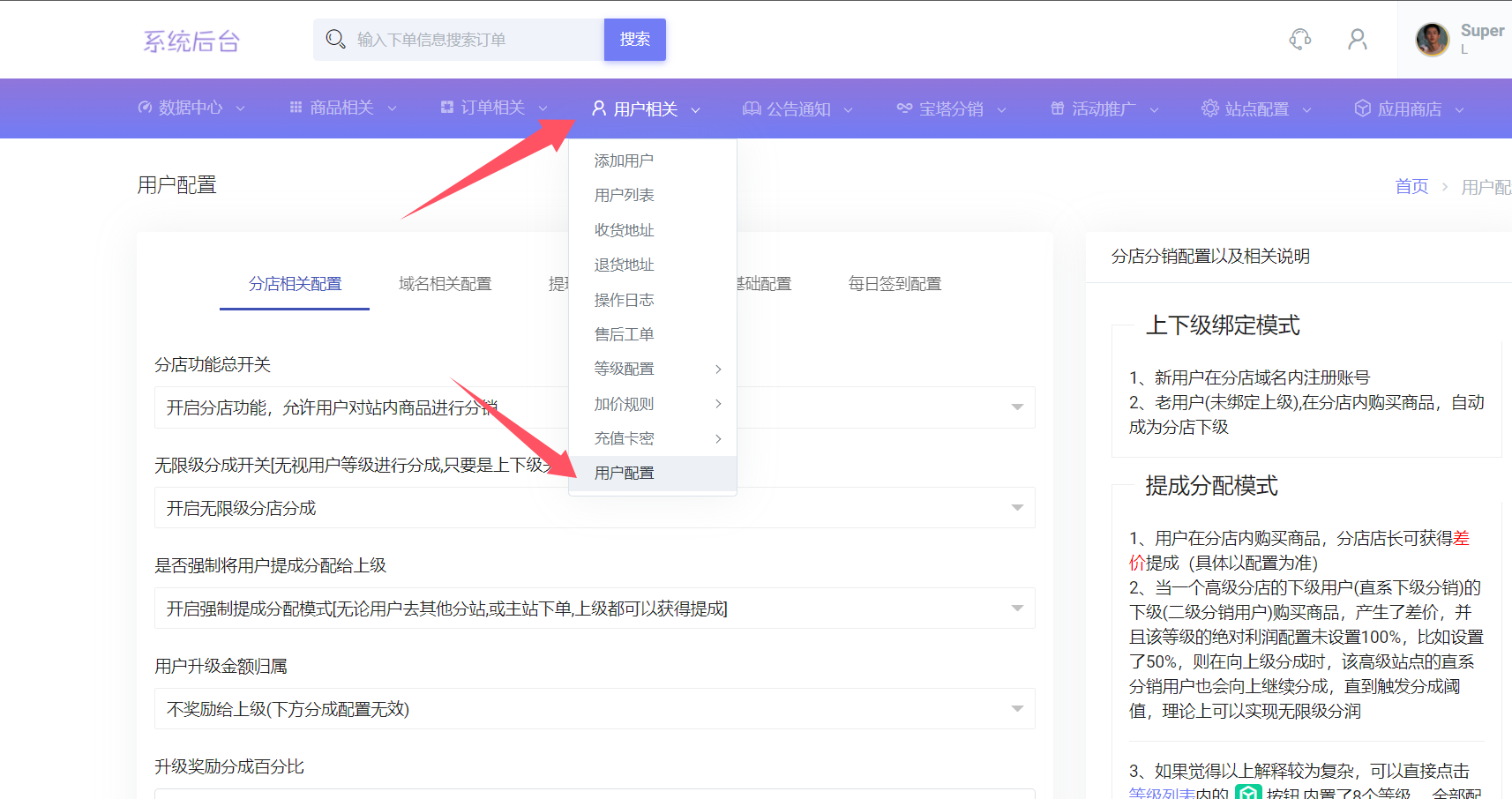Click the user profile icon in header

coord(1357,39)
